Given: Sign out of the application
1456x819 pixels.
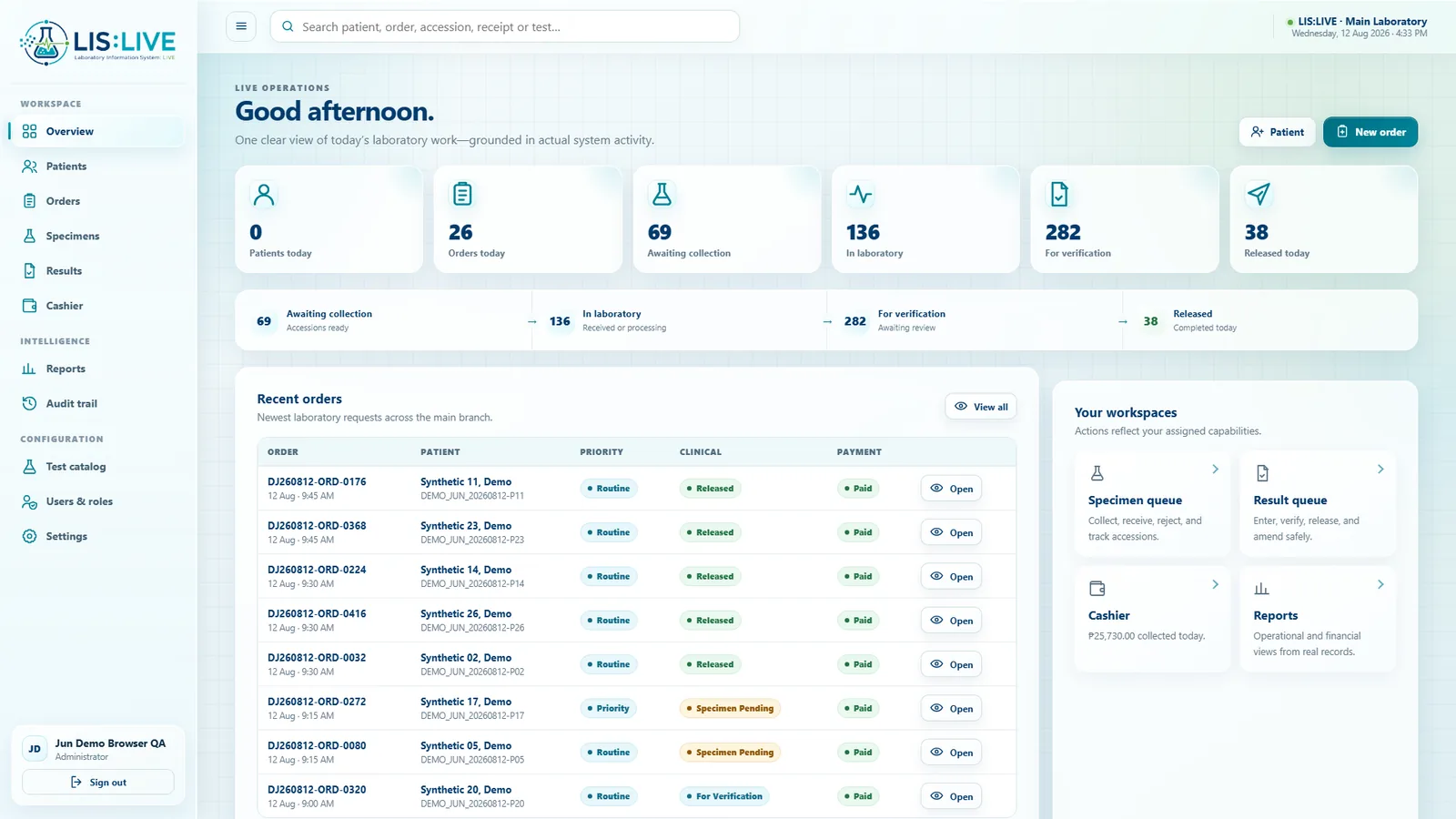Looking at the screenshot, I should pos(98,782).
